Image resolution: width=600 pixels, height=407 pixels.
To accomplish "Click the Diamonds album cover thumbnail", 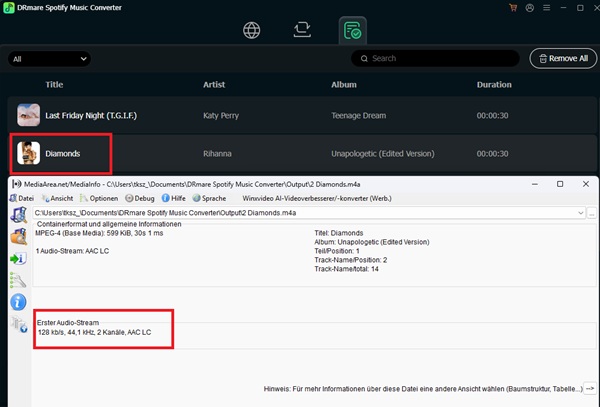I will [28, 153].
